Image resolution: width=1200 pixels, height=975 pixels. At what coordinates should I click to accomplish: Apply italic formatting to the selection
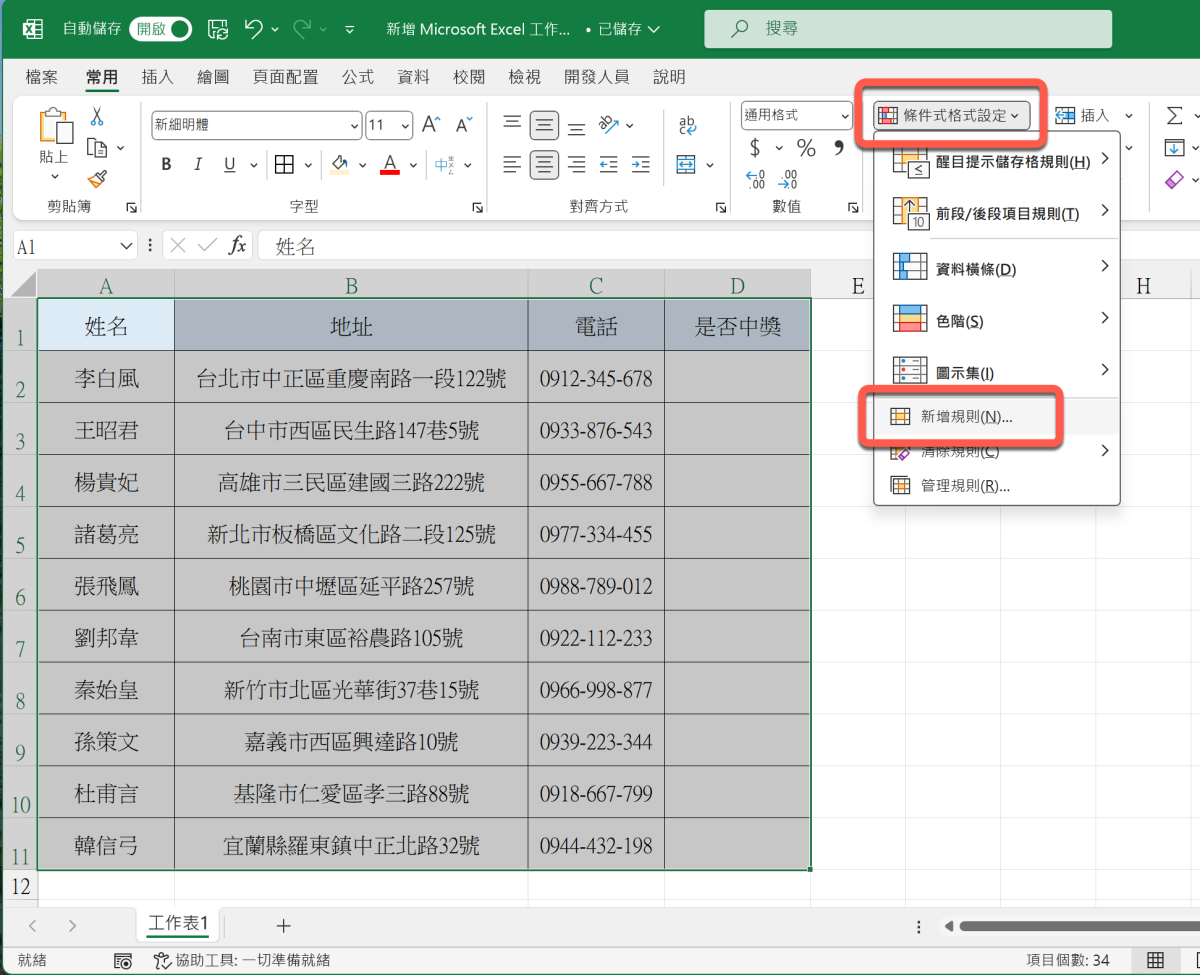198,165
